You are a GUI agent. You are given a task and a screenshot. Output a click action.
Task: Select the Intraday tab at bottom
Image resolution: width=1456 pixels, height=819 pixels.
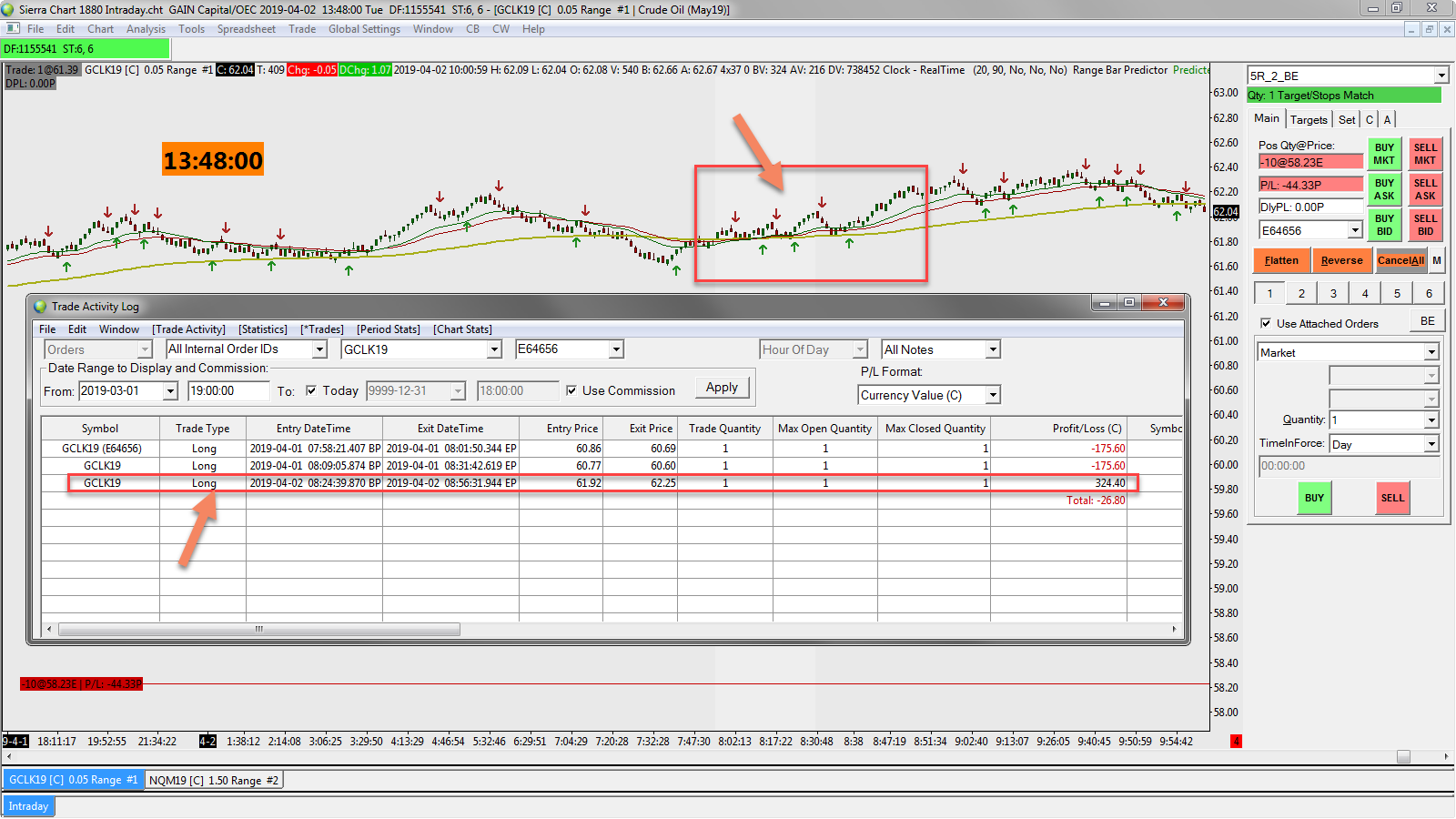click(28, 806)
